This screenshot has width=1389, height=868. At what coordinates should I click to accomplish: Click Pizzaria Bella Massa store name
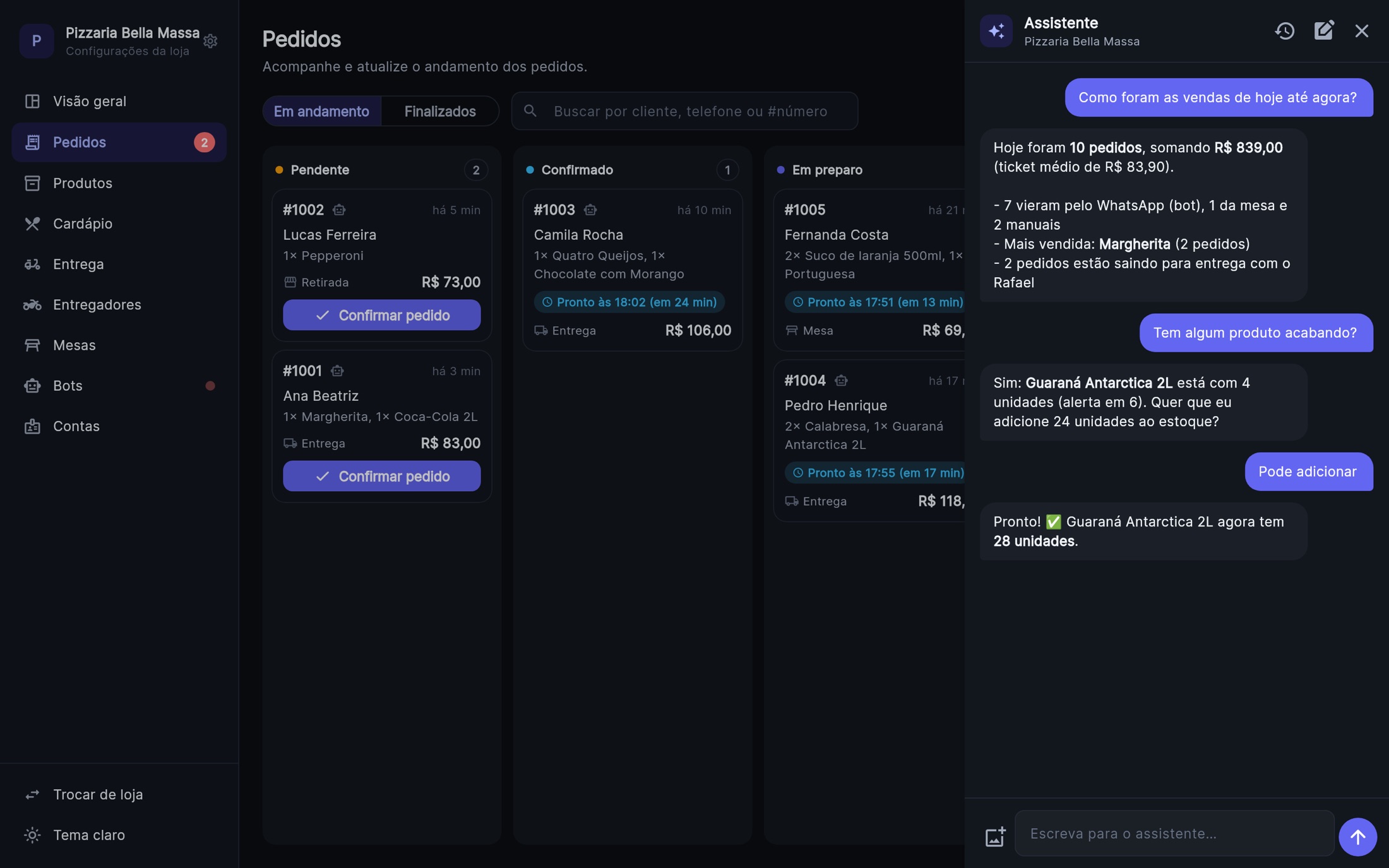[x=133, y=33]
